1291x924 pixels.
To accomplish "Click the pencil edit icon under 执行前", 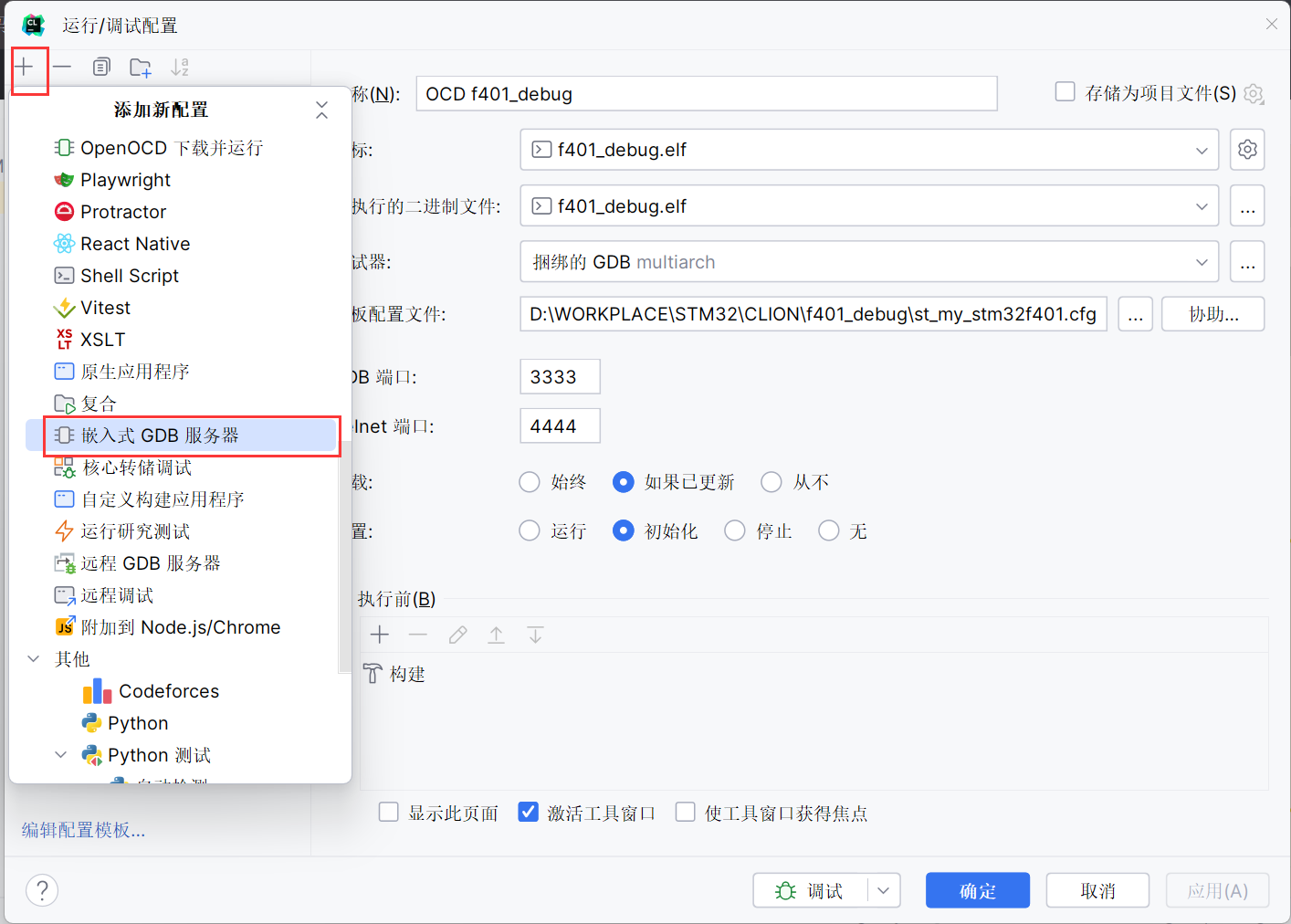I will click(x=457, y=634).
